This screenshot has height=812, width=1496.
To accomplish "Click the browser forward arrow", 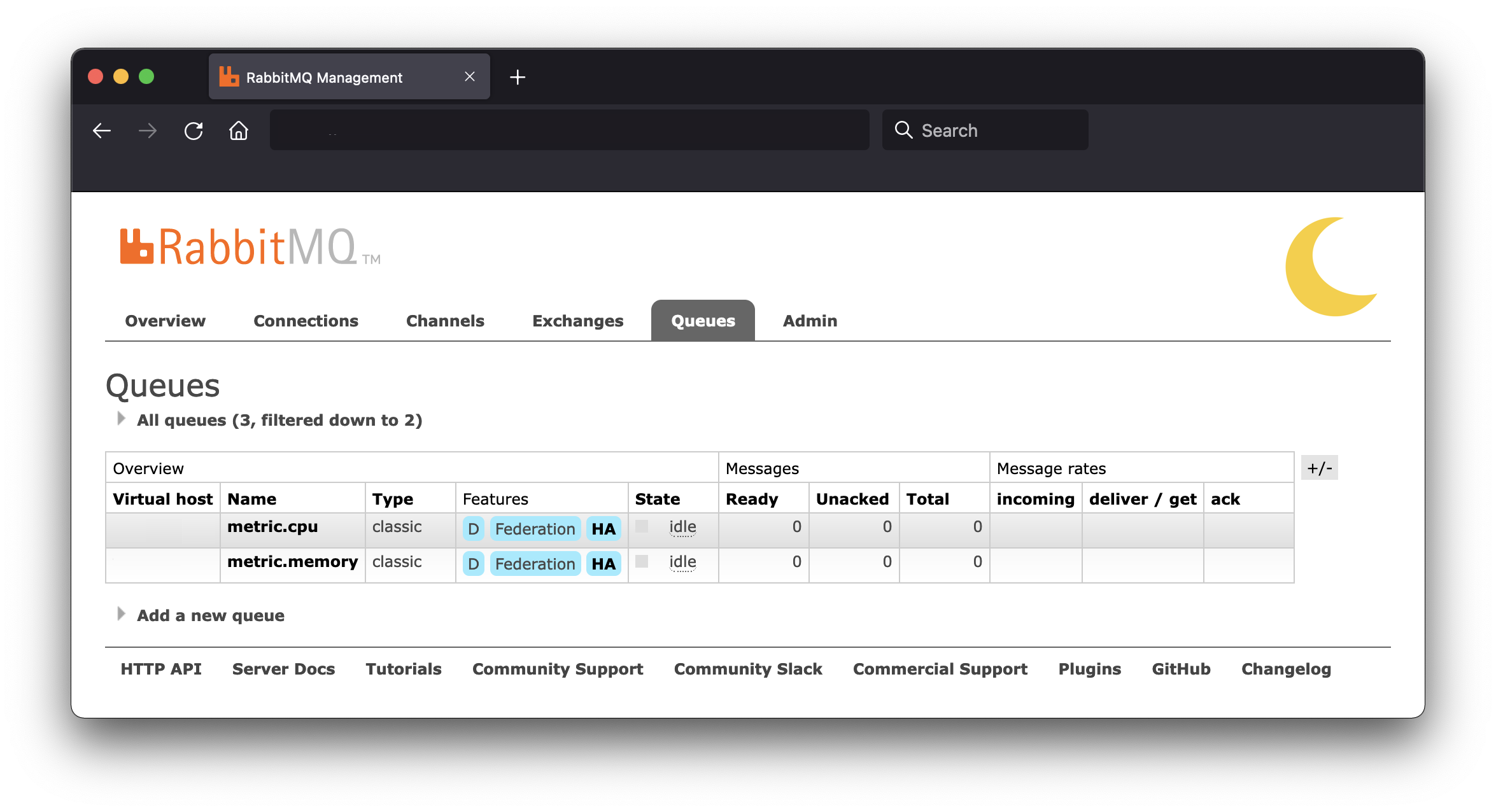I will [148, 130].
